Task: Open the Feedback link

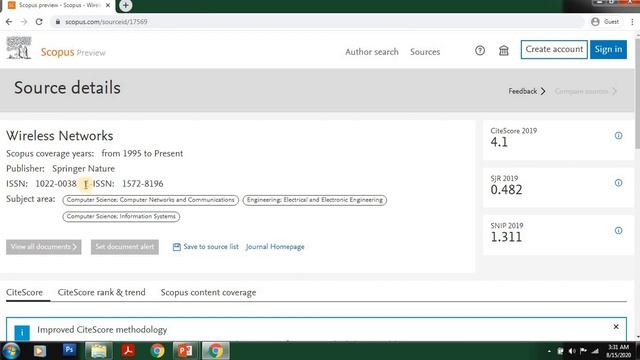Action: [527, 91]
